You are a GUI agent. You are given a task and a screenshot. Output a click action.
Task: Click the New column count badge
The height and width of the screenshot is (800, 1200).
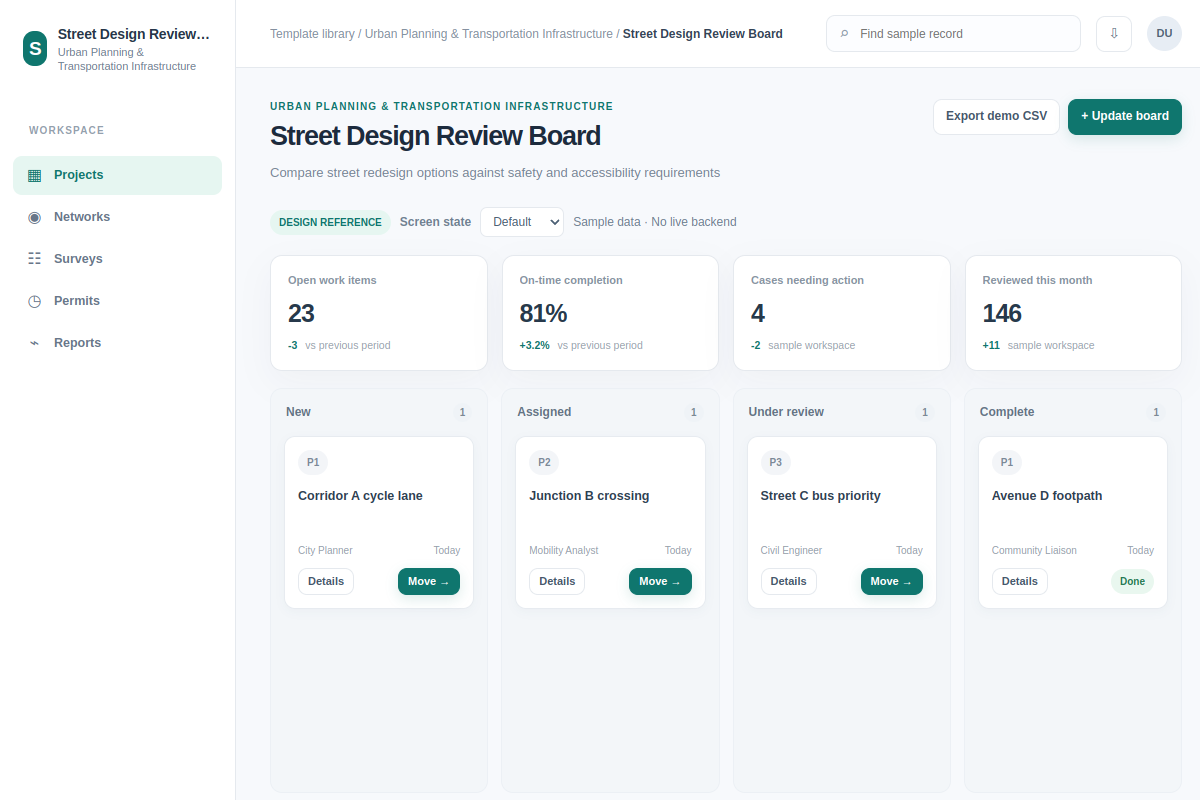pos(462,412)
